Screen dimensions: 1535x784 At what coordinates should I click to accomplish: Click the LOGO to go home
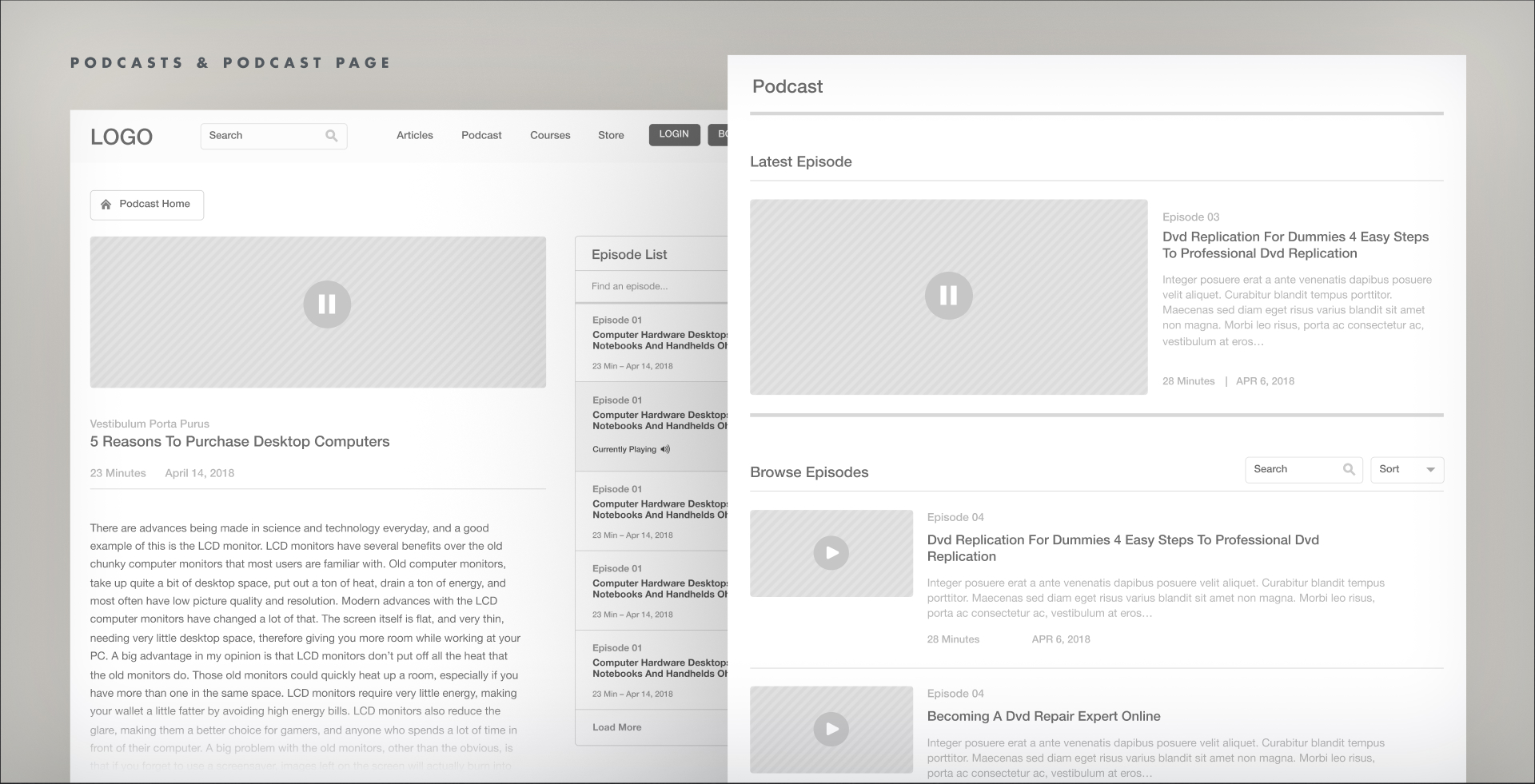coord(122,137)
